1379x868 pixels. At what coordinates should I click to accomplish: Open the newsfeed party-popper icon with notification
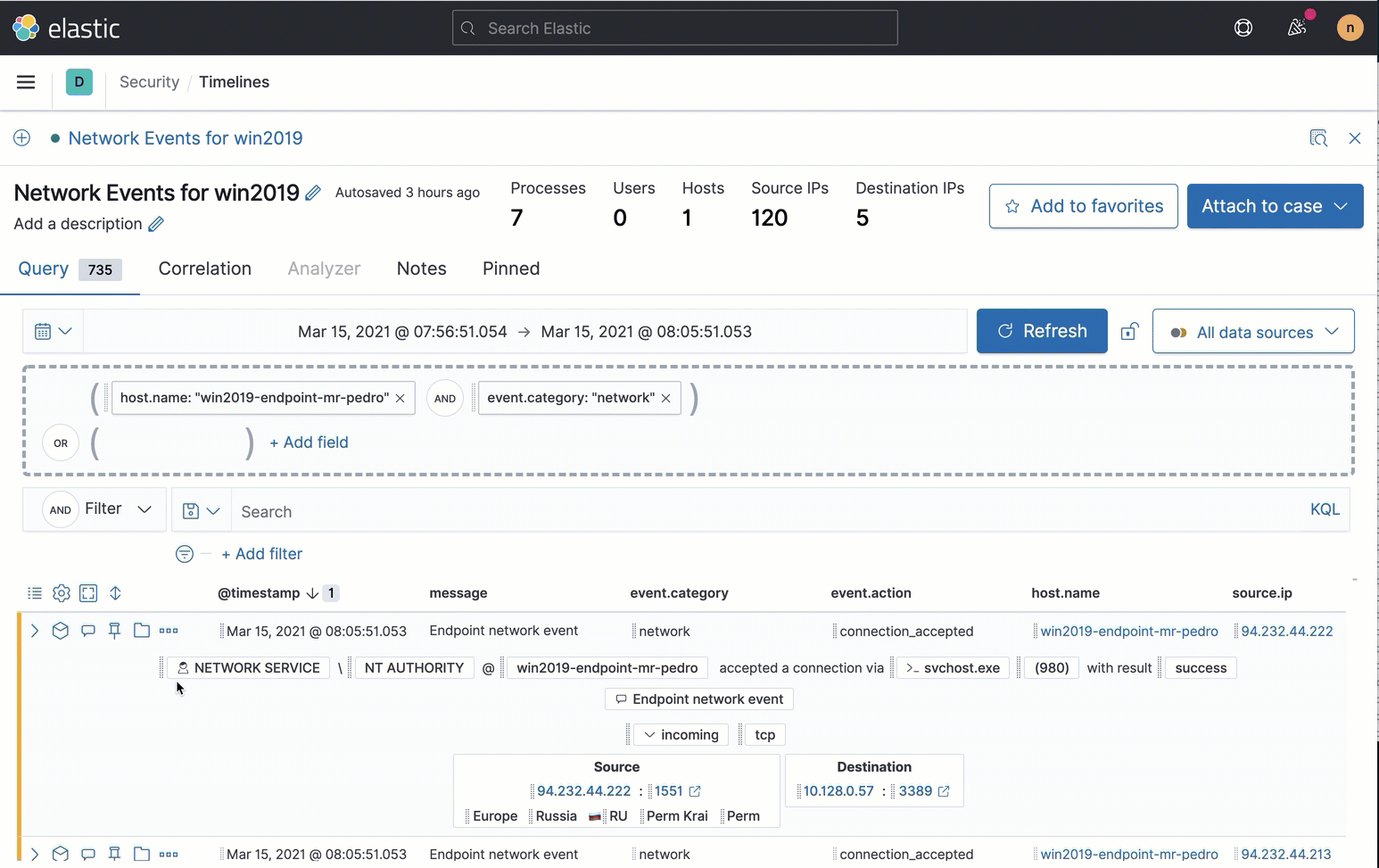point(1297,28)
